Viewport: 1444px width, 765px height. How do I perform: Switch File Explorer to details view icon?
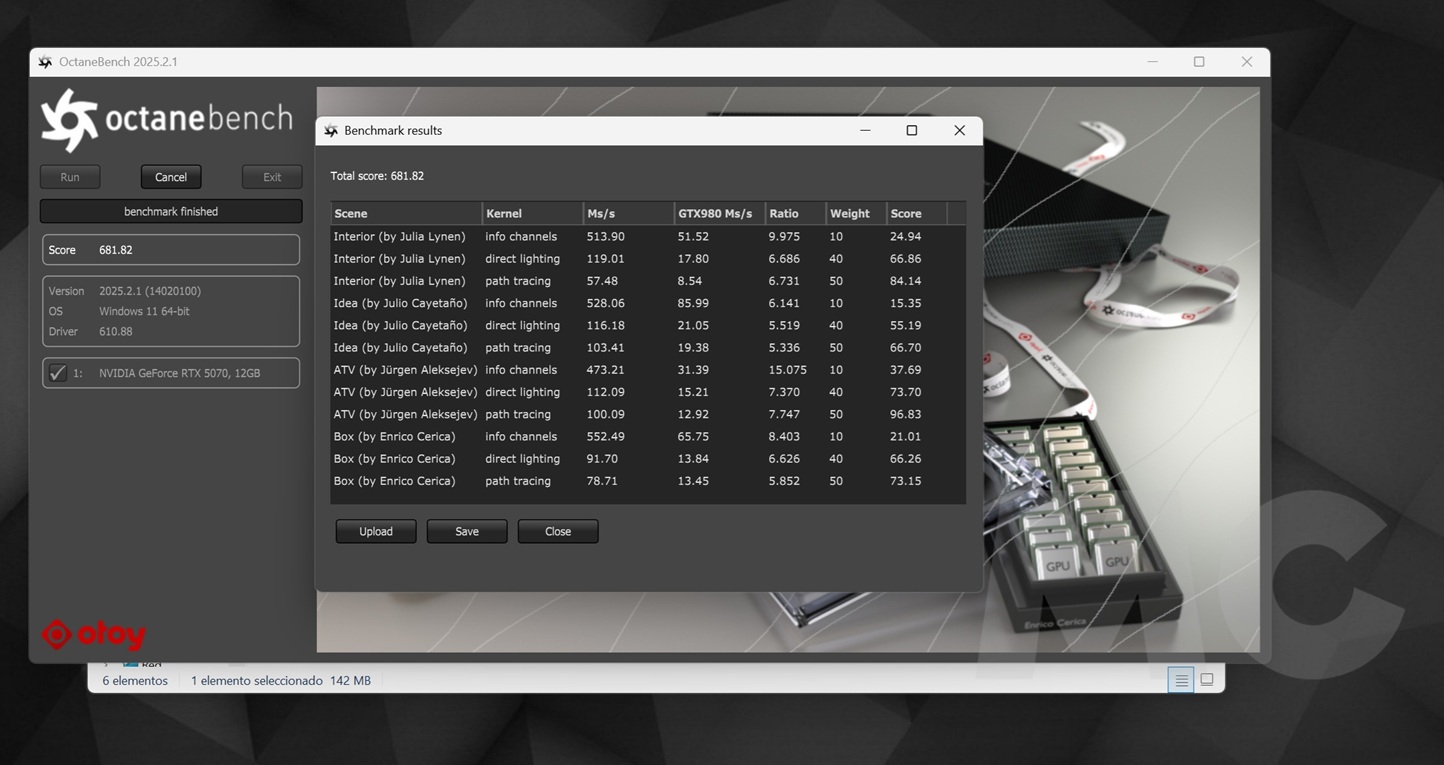[1181, 680]
